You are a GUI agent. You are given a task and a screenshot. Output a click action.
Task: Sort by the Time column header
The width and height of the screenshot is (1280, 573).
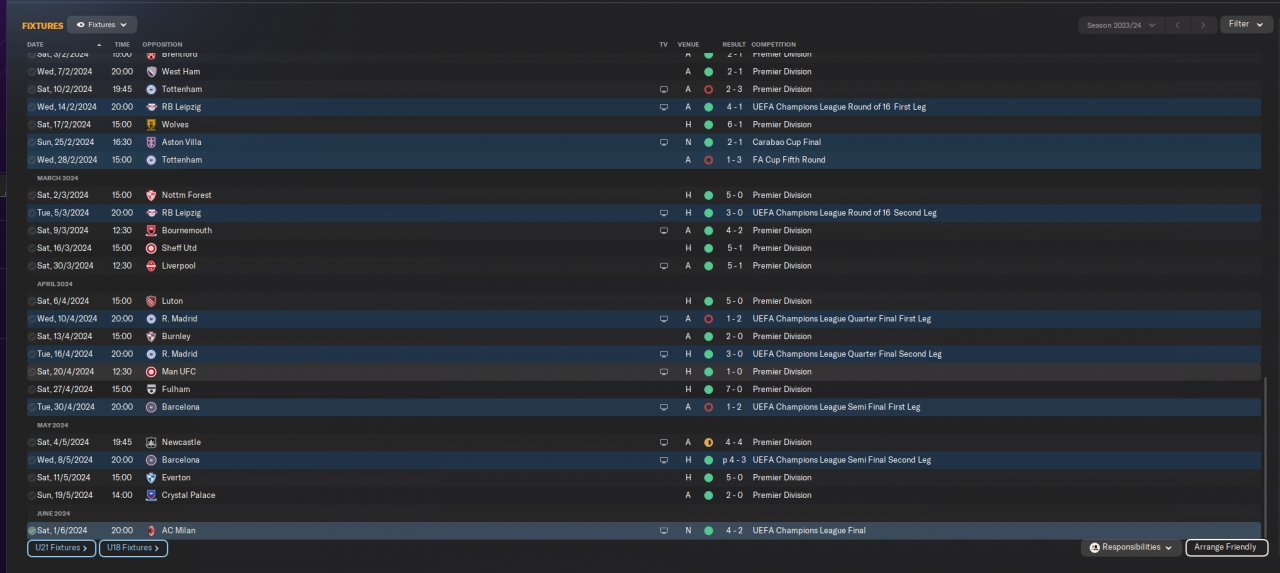click(x=122, y=44)
